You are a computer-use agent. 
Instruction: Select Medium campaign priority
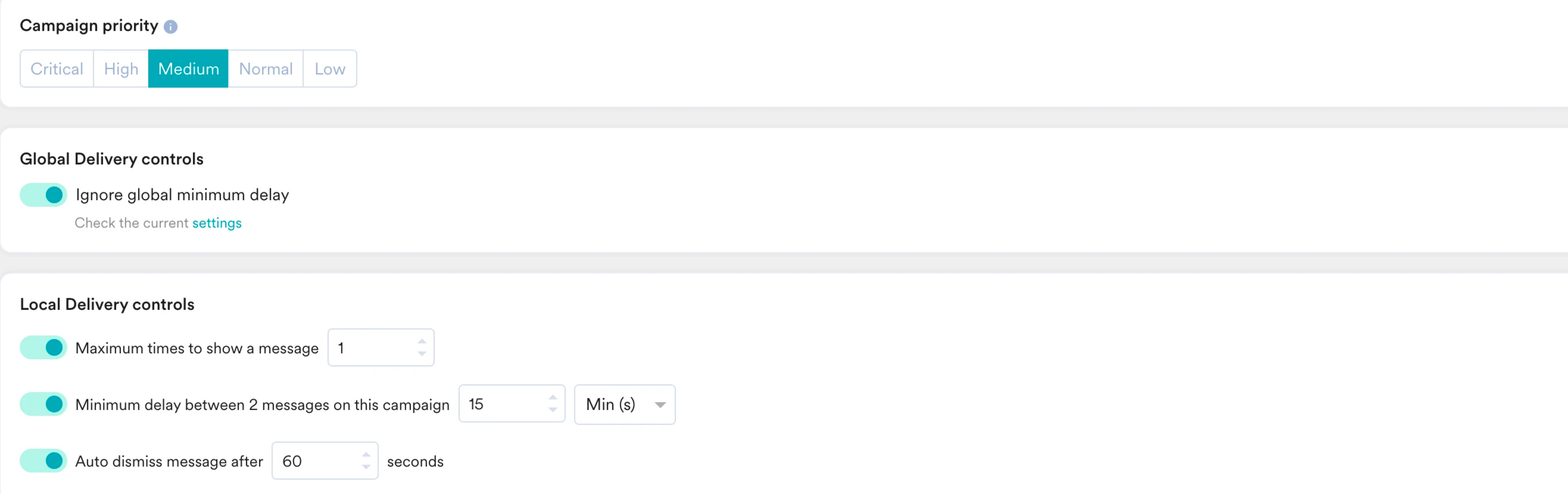tap(188, 69)
